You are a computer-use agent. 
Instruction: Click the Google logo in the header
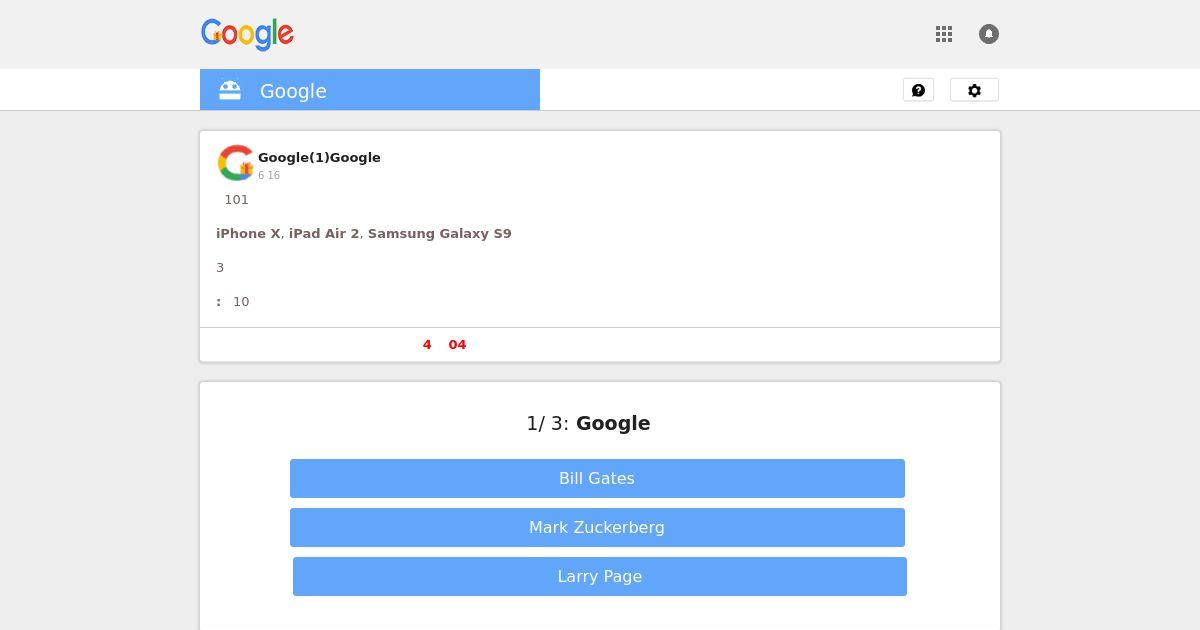coord(247,34)
